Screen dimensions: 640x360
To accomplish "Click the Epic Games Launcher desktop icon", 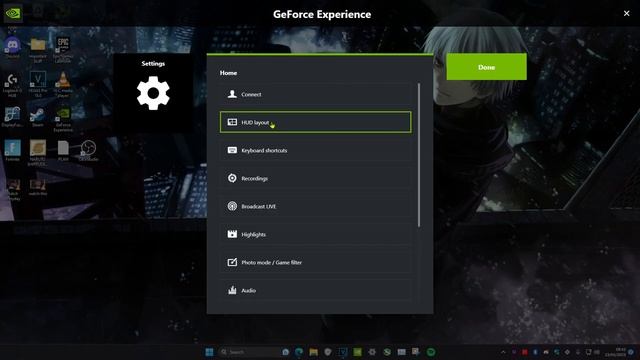I will [x=63, y=49].
